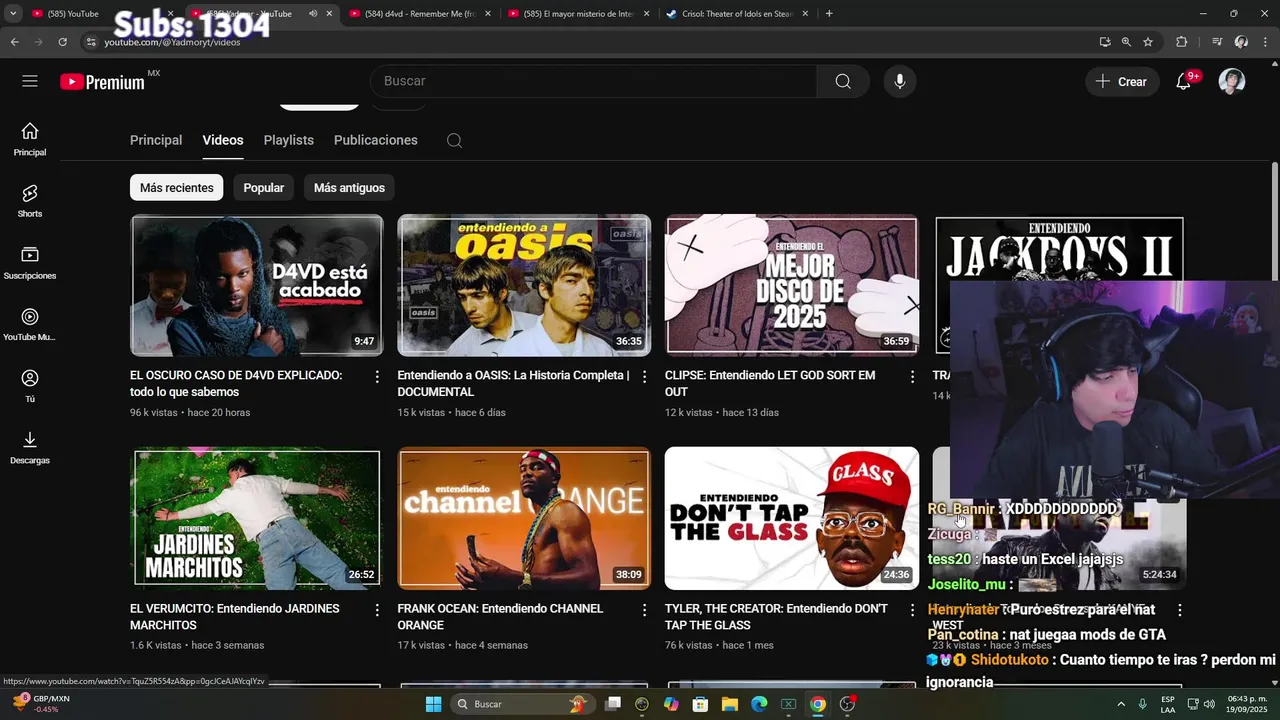
Task: Open Principal in the left sidebar
Action: click(x=30, y=139)
